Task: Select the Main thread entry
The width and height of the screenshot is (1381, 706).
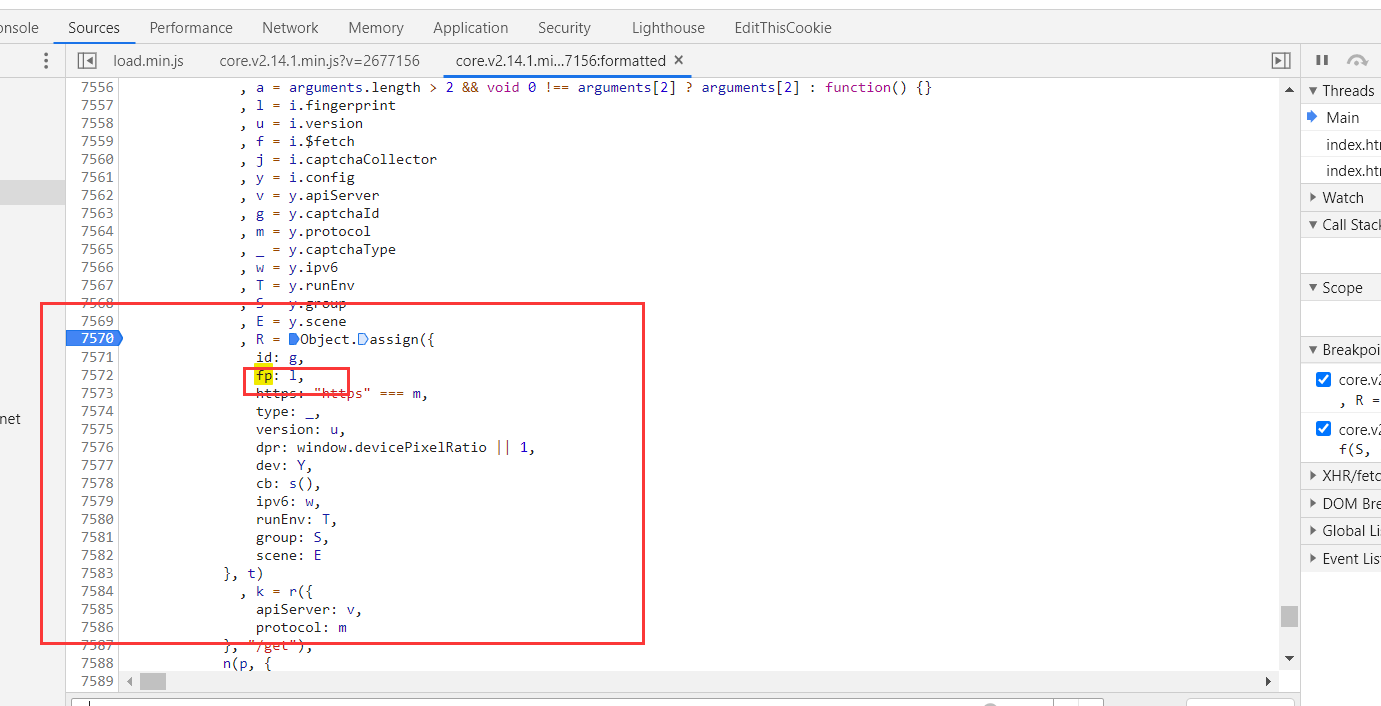Action: click(x=1342, y=118)
